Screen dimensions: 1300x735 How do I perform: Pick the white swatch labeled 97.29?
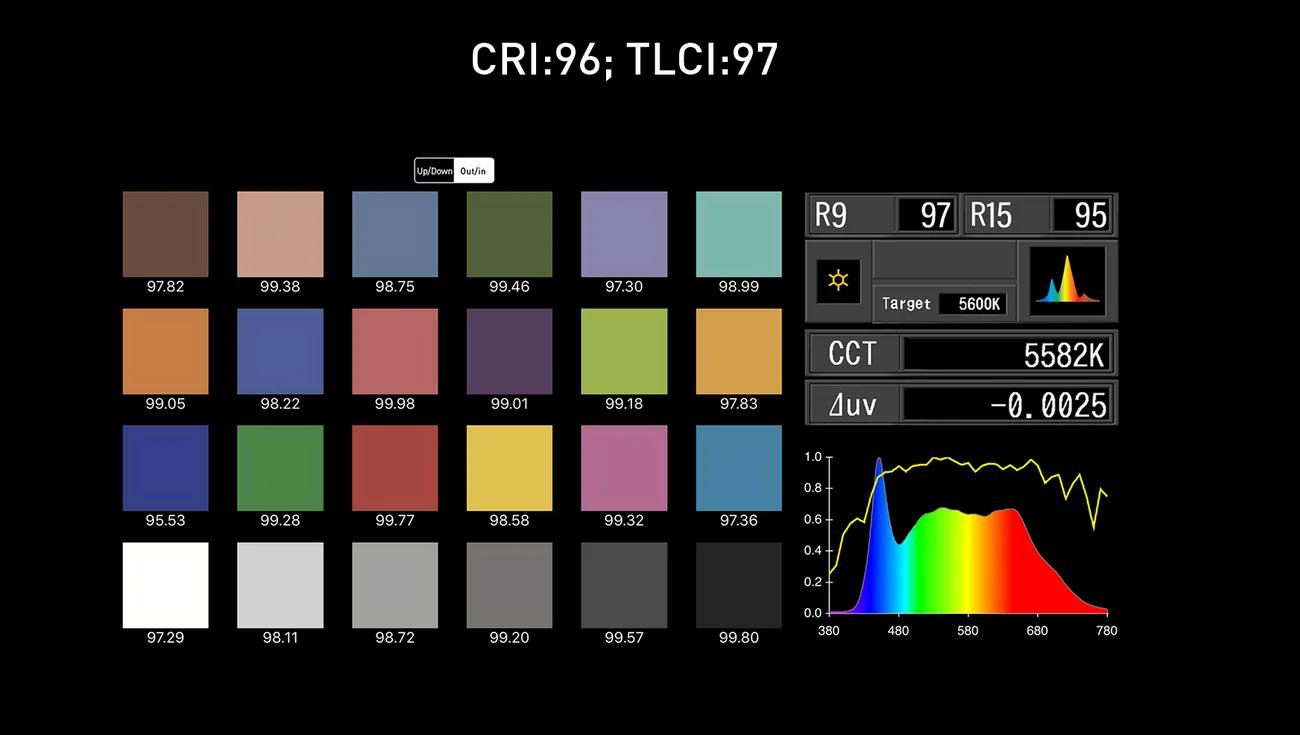point(165,585)
